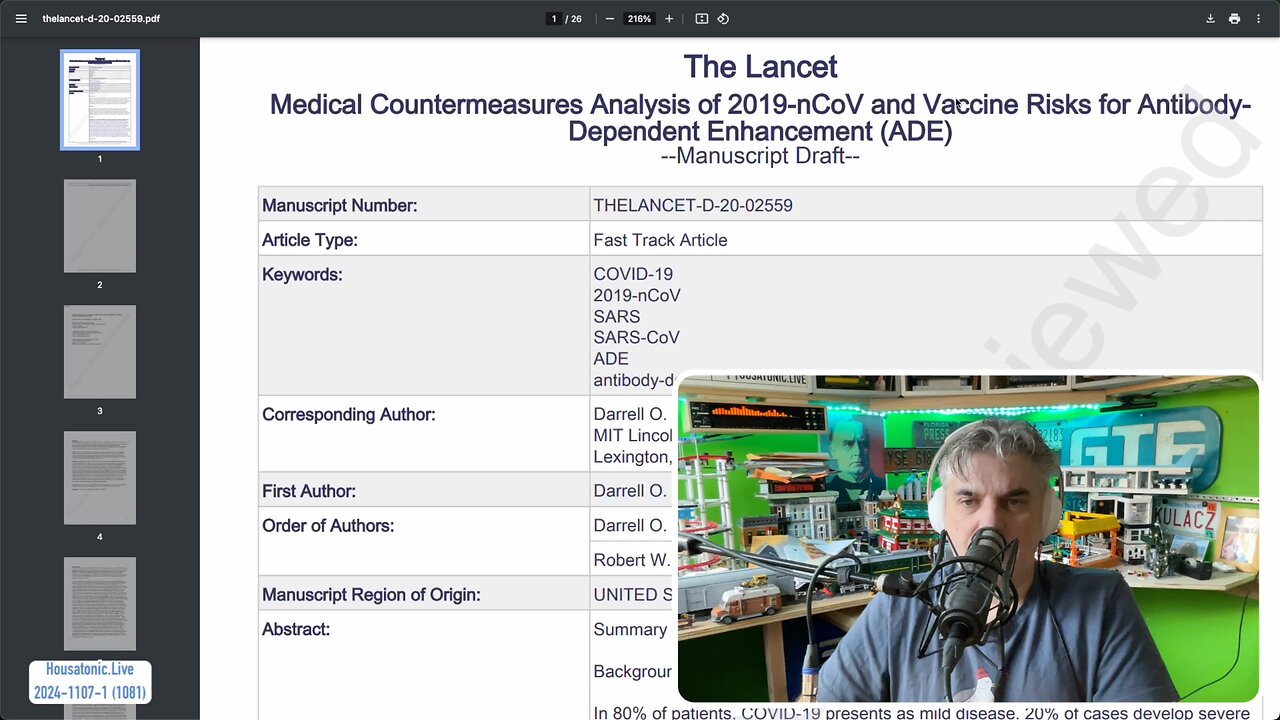1280x720 pixels.
Task: Click the SARS-CoV keyword
Action: [636, 337]
